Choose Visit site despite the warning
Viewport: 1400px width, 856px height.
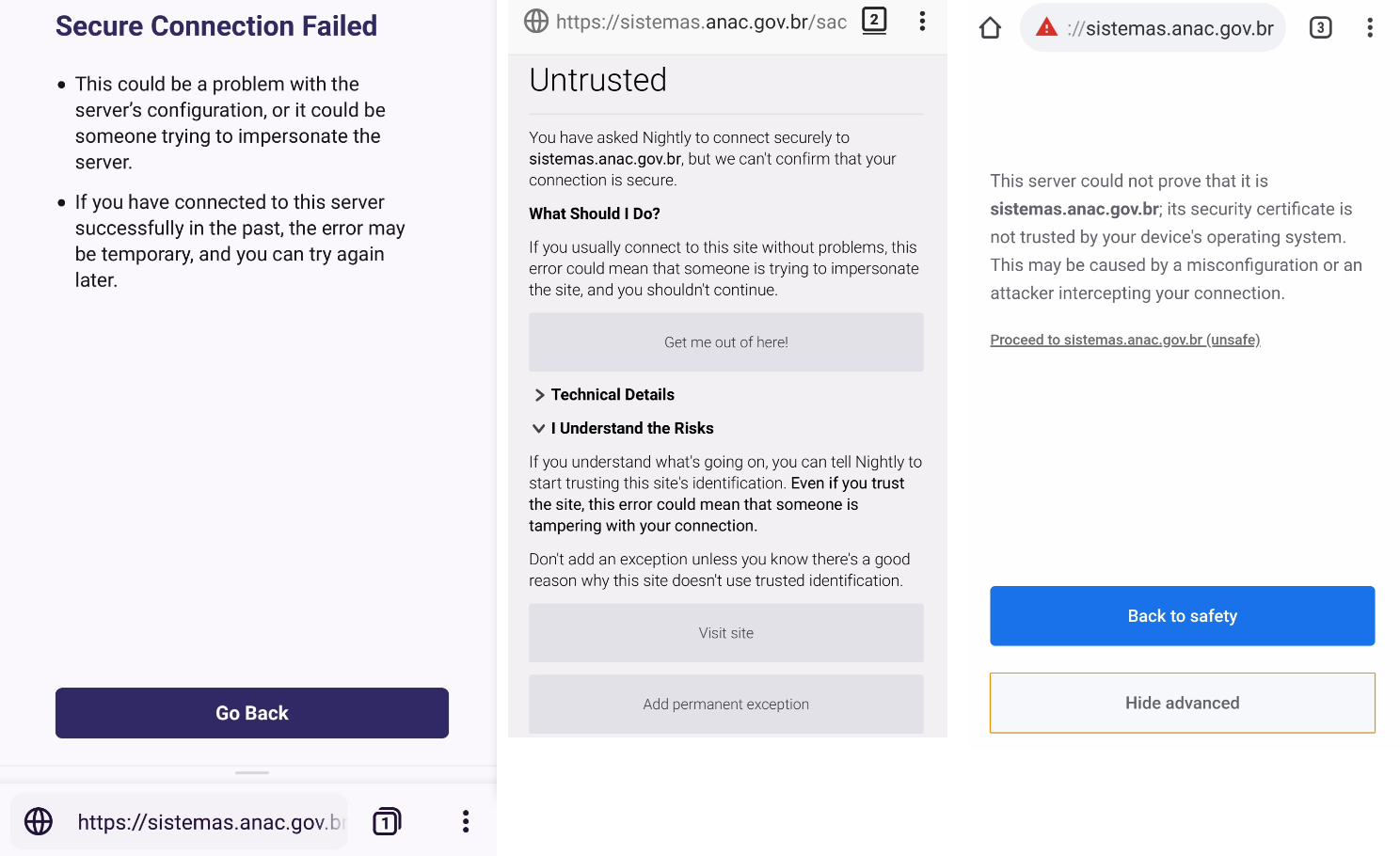coord(725,632)
